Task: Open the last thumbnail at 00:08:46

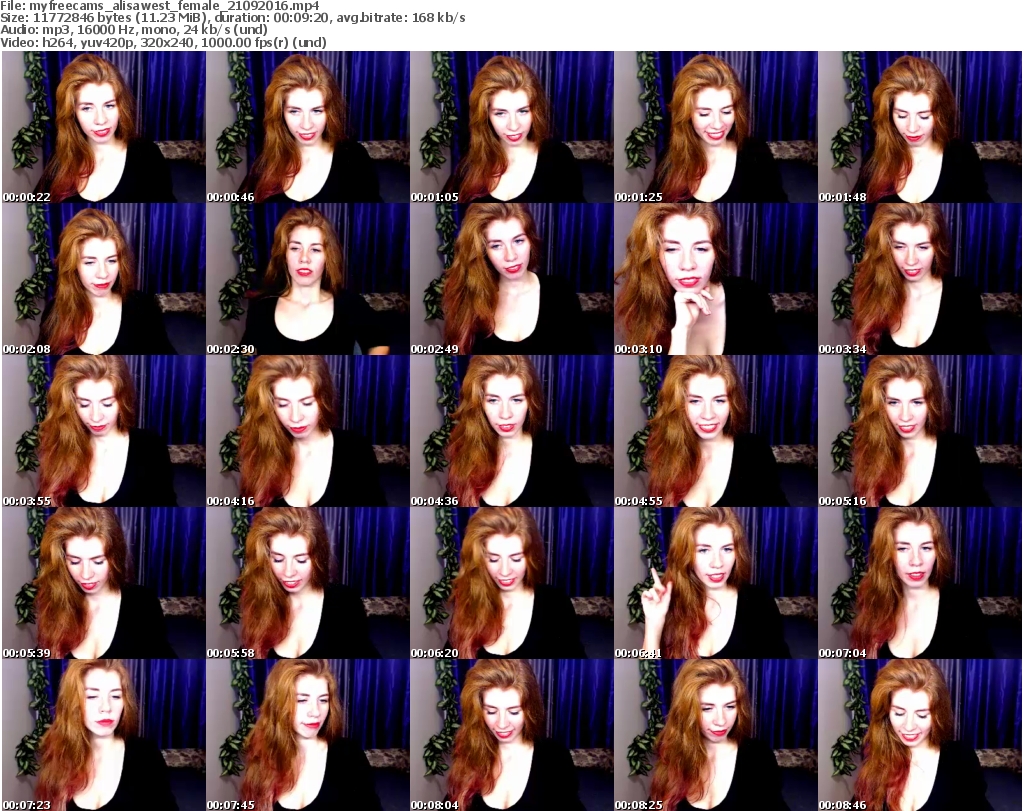Action: click(919, 735)
